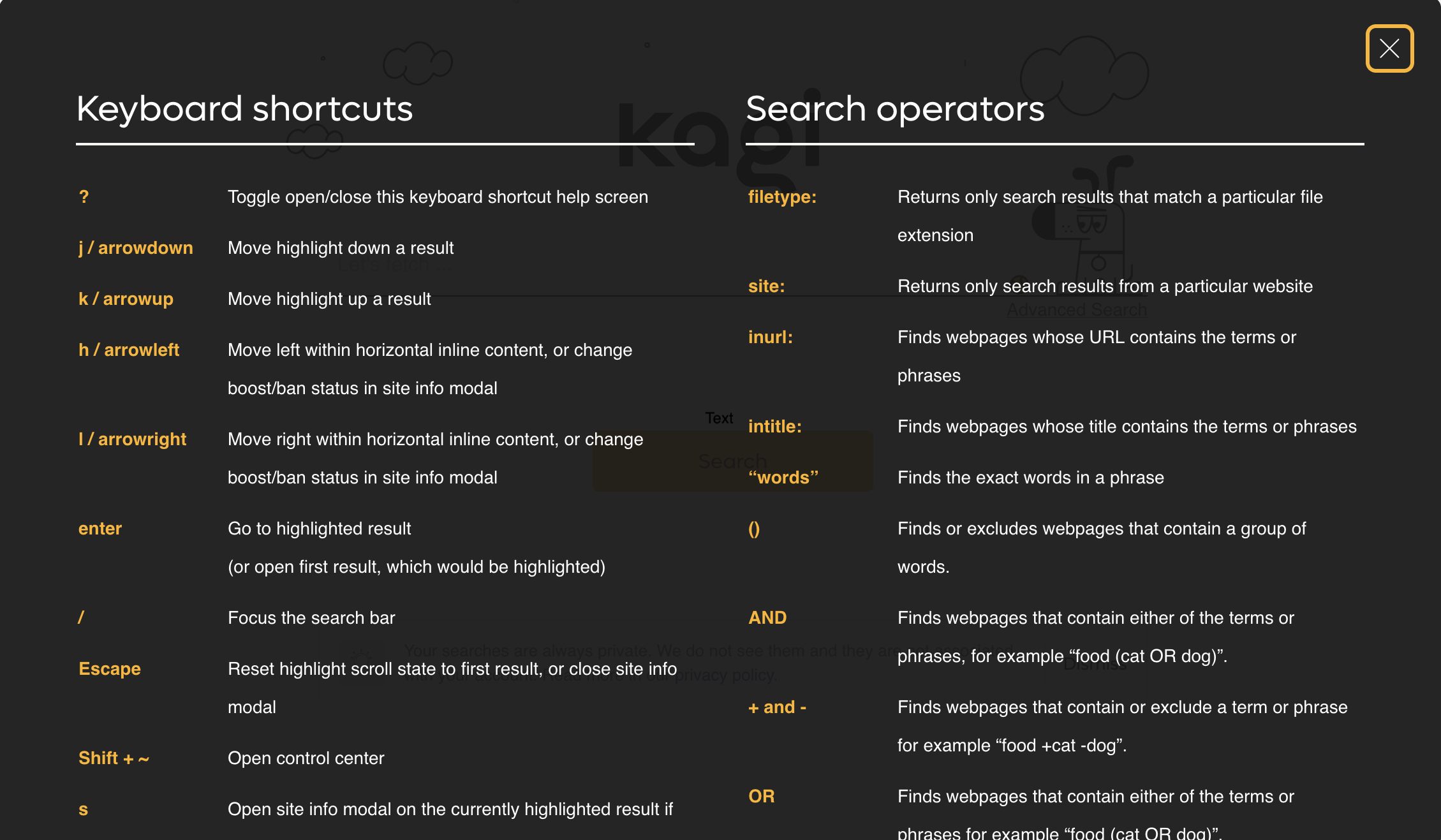
Task: Click the Keyboard shortcuts heading
Action: click(244, 109)
